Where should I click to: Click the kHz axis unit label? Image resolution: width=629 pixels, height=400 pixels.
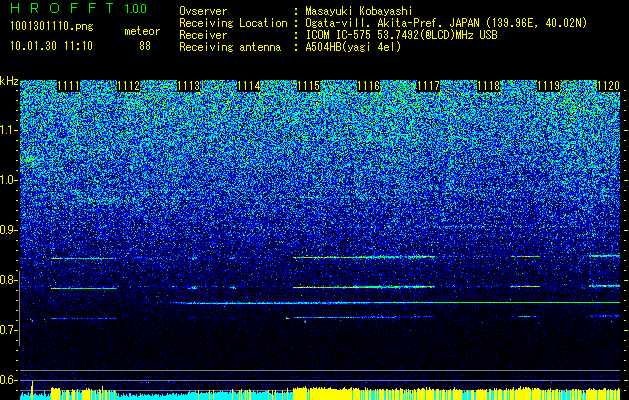pos(9,81)
